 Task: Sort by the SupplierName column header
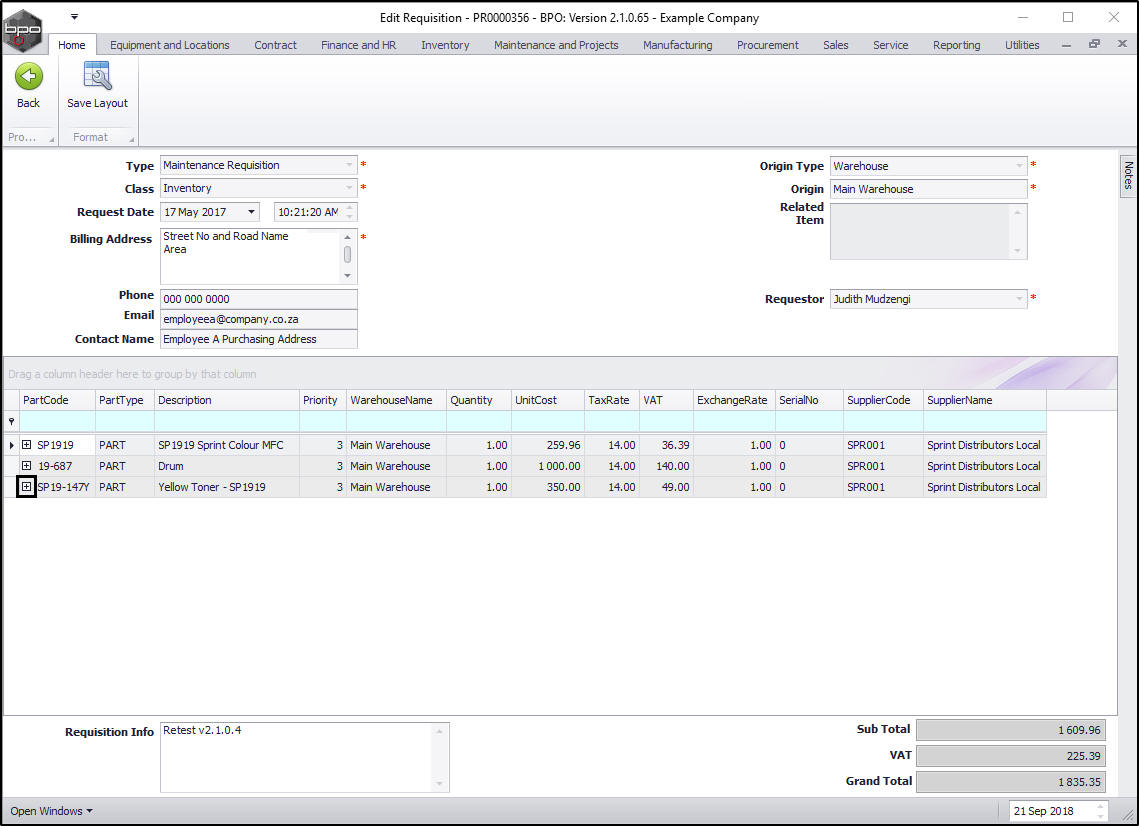tap(985, 400)
